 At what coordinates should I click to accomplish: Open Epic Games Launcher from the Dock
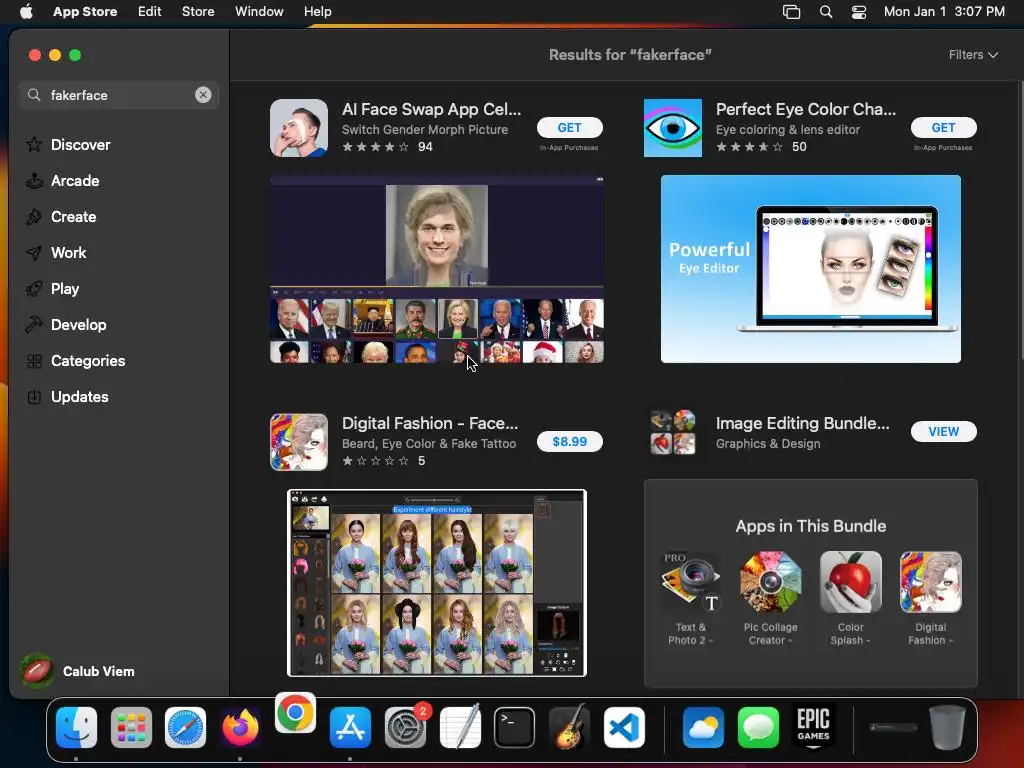tap(813, 727)
